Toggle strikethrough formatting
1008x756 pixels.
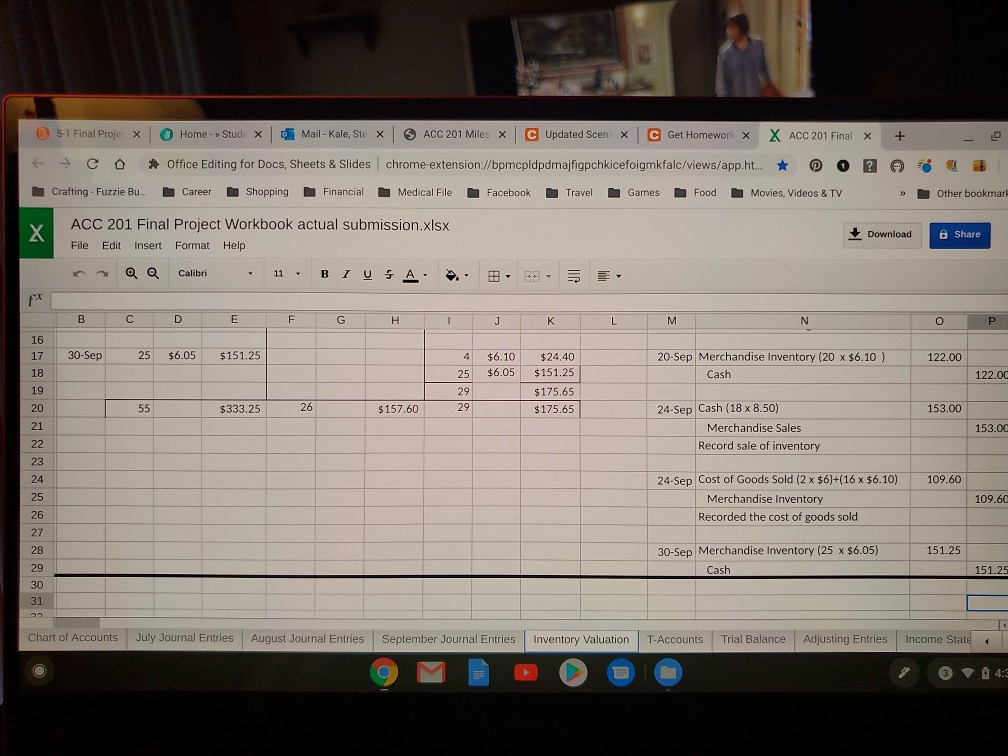pyautogui.click(x=389, y=274)
